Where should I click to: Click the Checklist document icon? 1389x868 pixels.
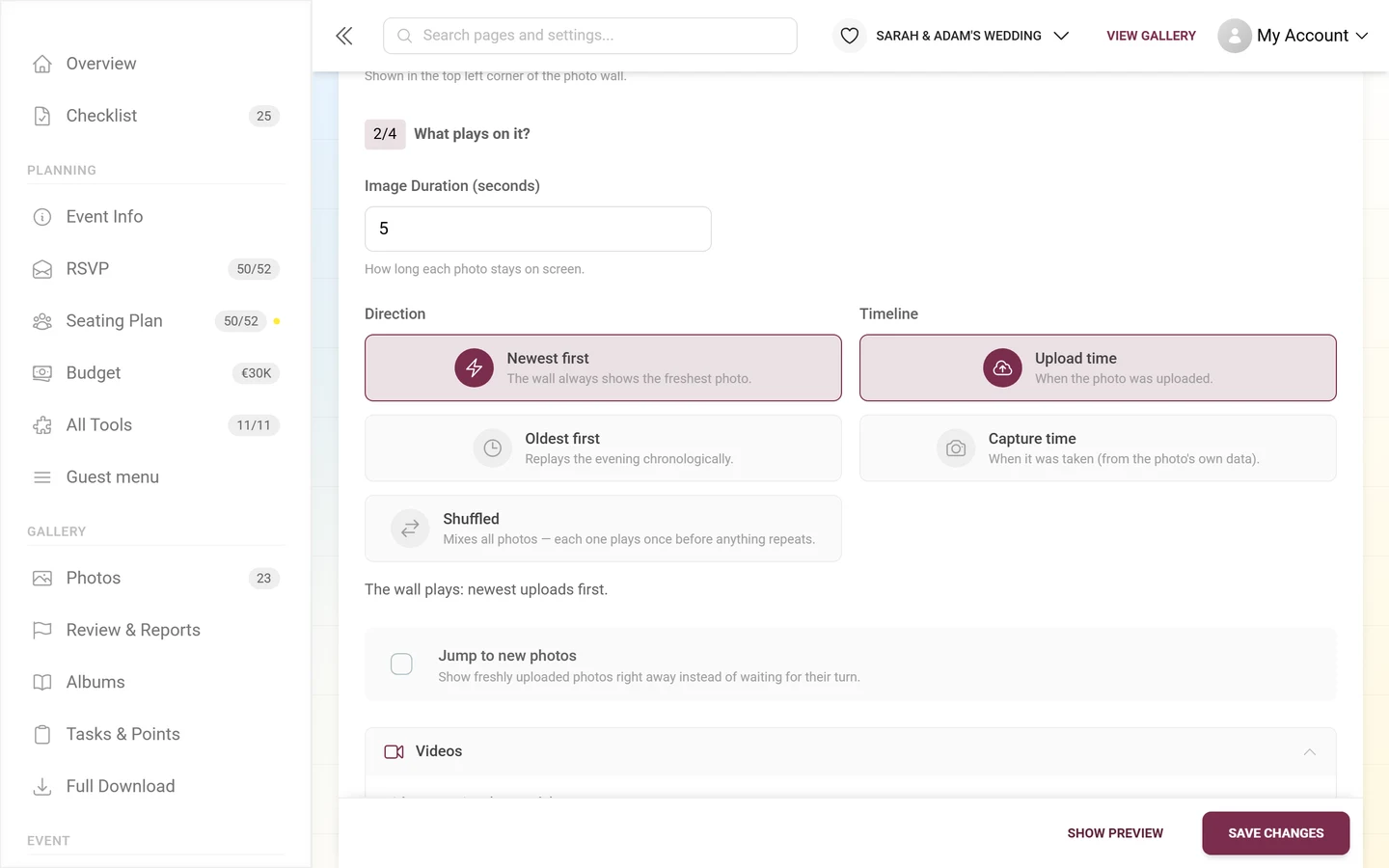point(42,116)
